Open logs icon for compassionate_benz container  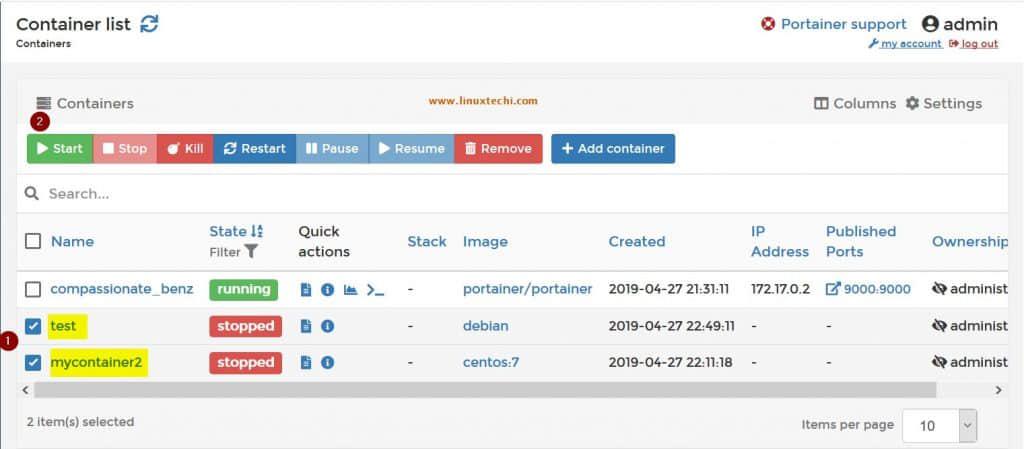(x=306, y=290)
